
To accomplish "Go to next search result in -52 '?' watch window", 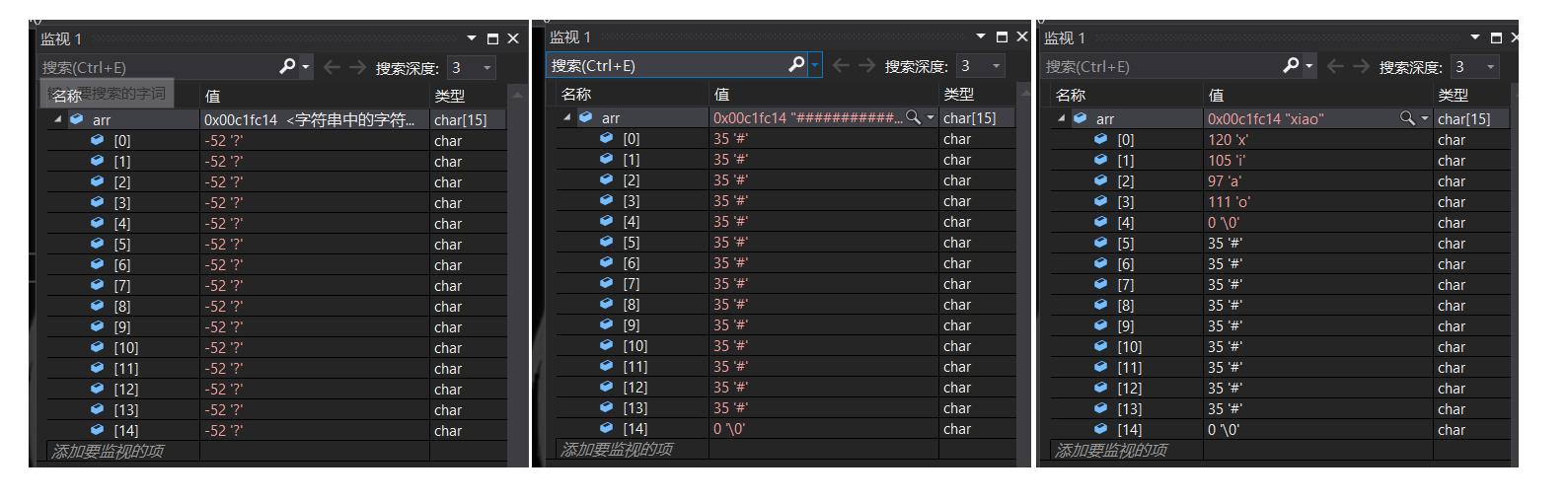I will point(357,67).
